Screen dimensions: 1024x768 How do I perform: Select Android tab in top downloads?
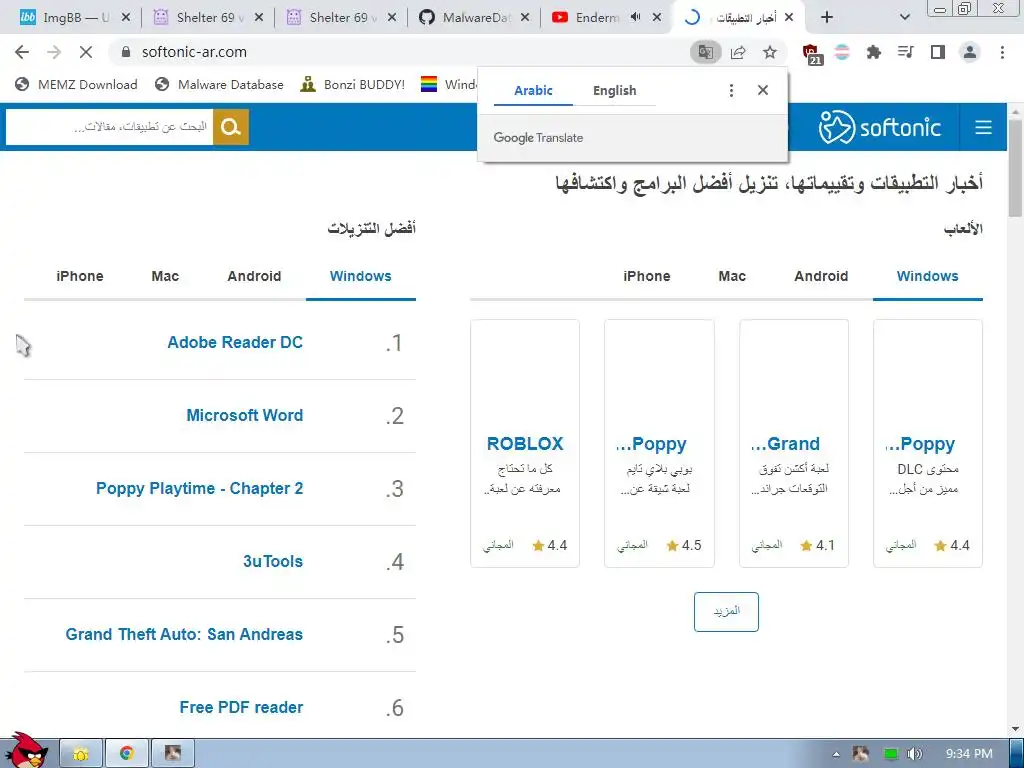click(x=254, y=276)
